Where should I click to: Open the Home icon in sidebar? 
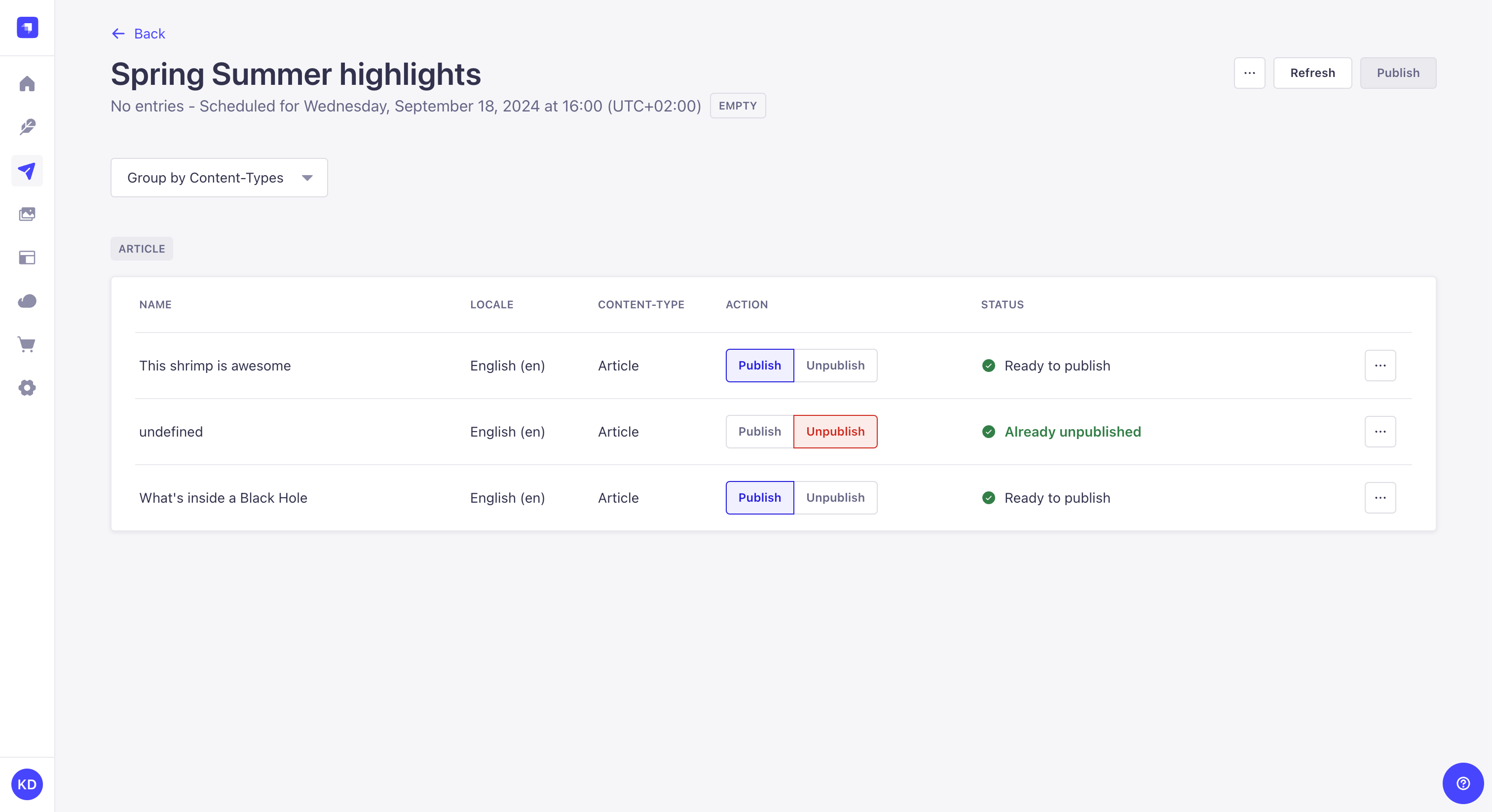pos(27,84)
